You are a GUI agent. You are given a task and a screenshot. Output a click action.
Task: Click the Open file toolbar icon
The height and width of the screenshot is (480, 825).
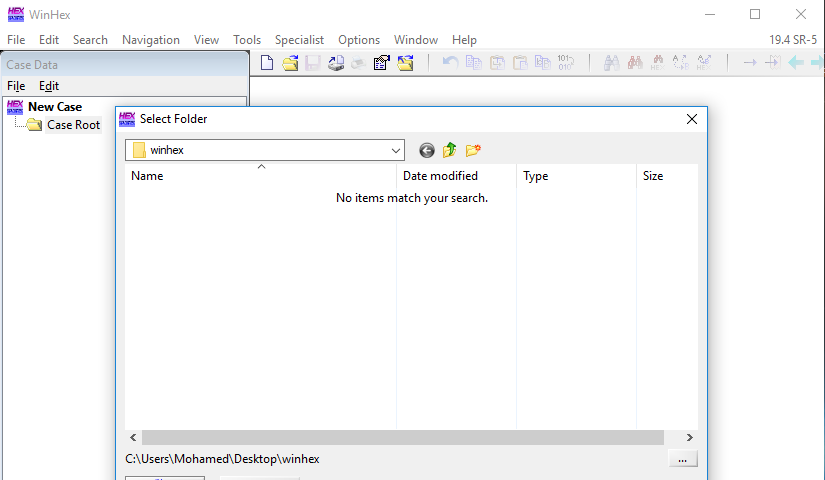point(290,63)
